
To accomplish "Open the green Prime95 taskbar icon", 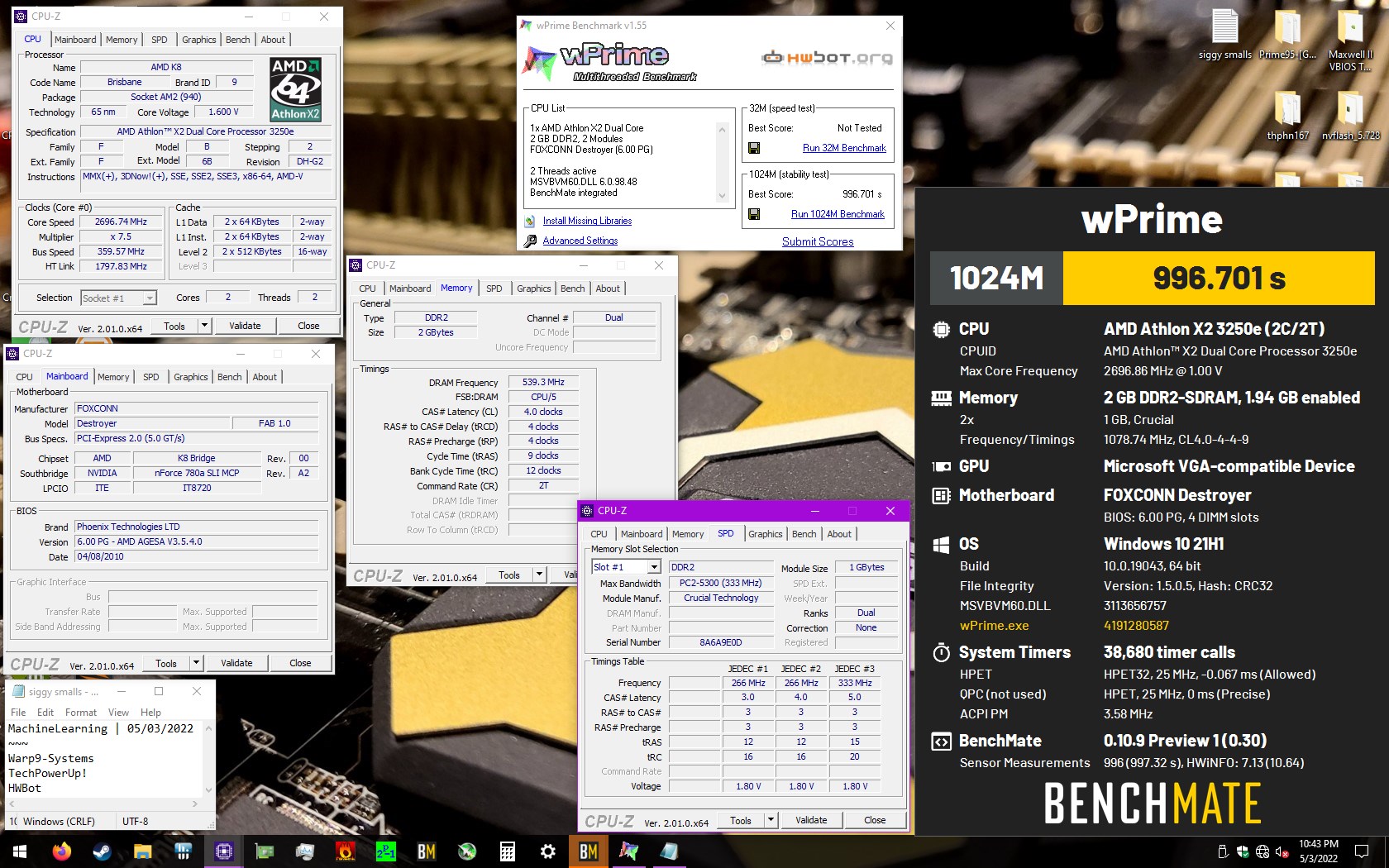I will (x=386, y=851).
